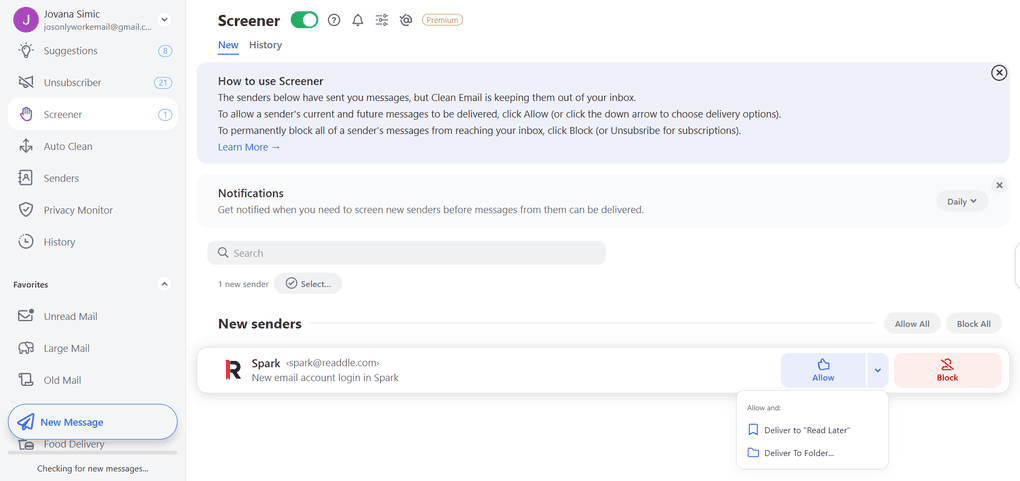Viewport: 1020px width, 481px height.
Task: Dismiss the Notifications card
Action: (999, 186)
